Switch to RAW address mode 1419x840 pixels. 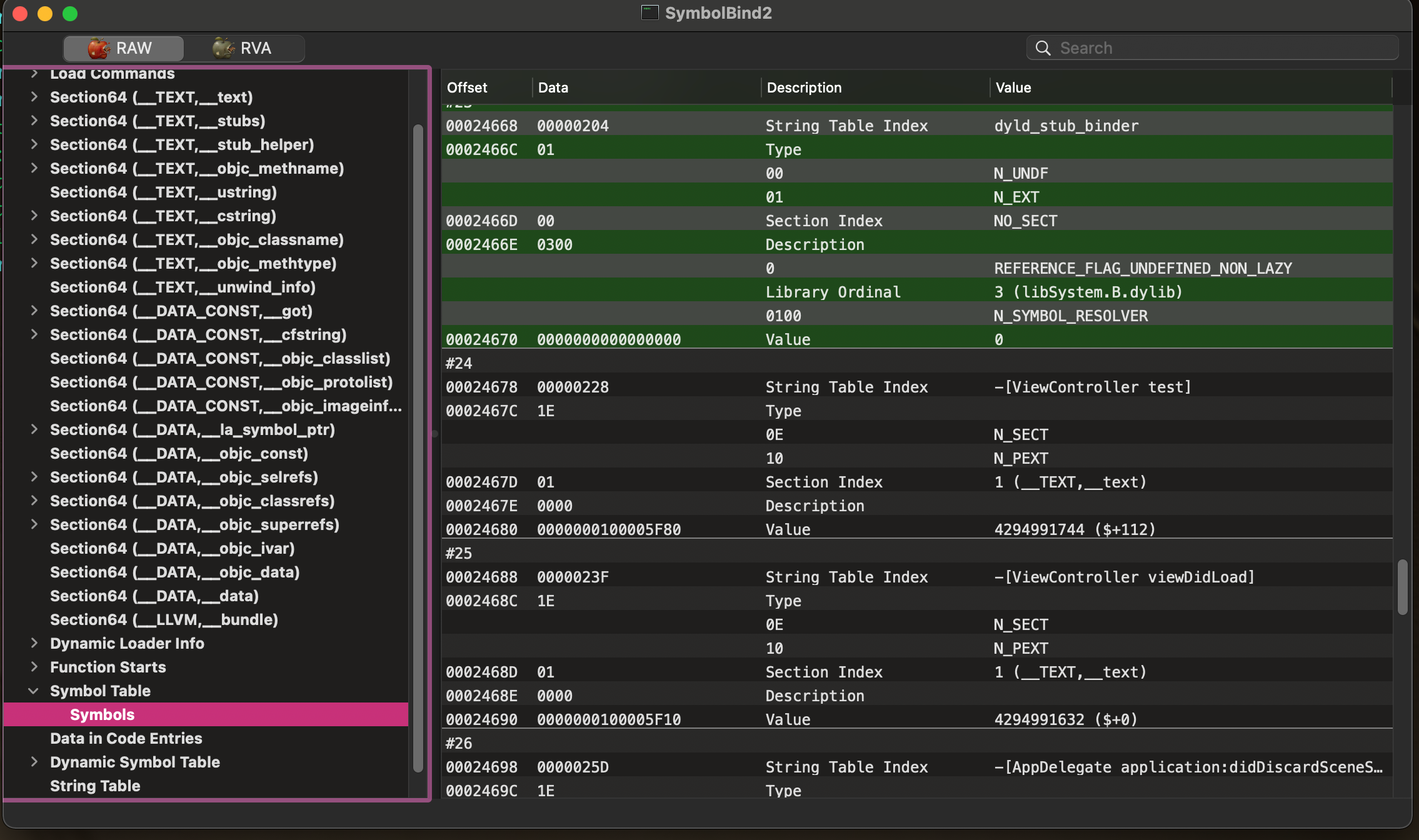[x=123, y=48]
